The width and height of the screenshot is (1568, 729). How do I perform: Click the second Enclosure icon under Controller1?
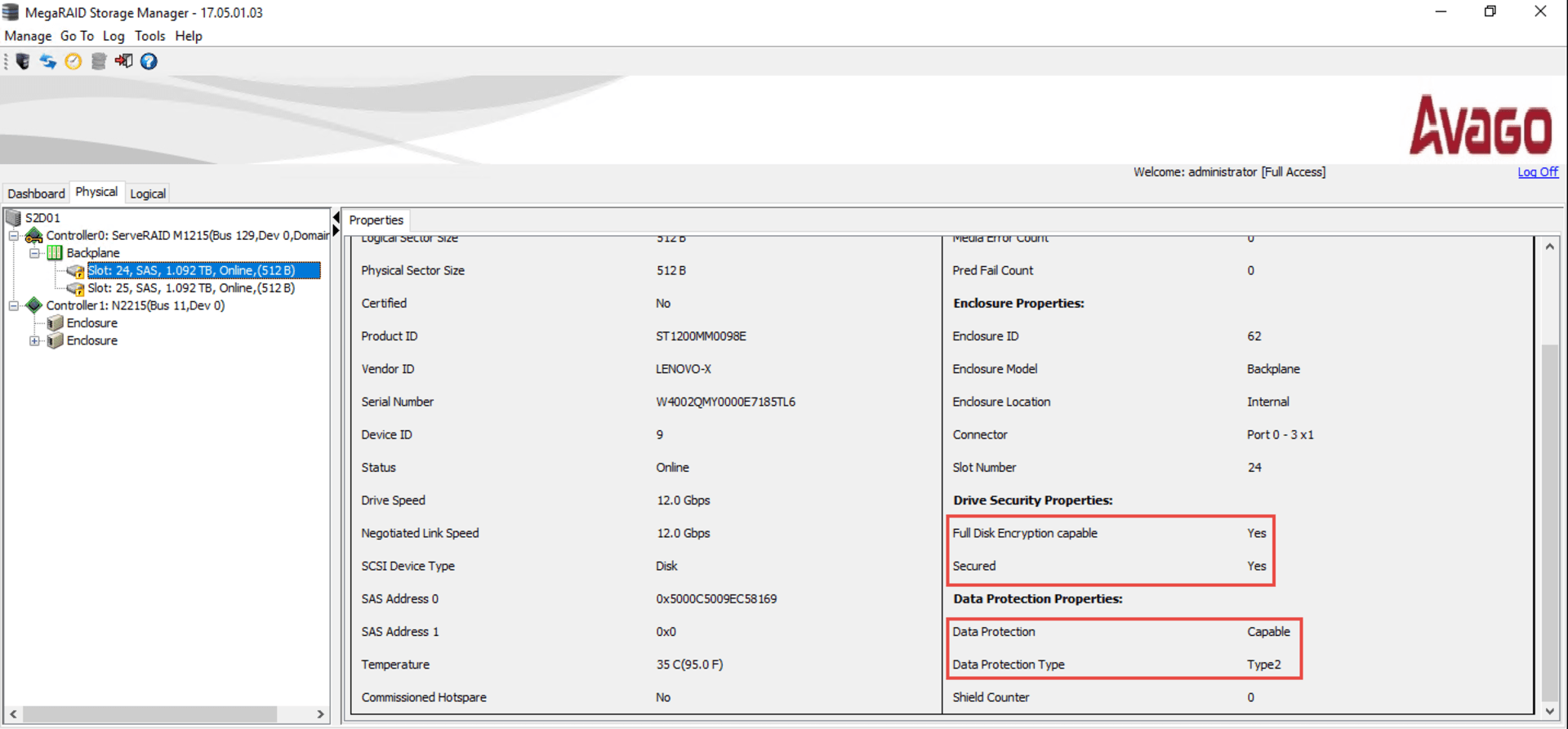55,340
